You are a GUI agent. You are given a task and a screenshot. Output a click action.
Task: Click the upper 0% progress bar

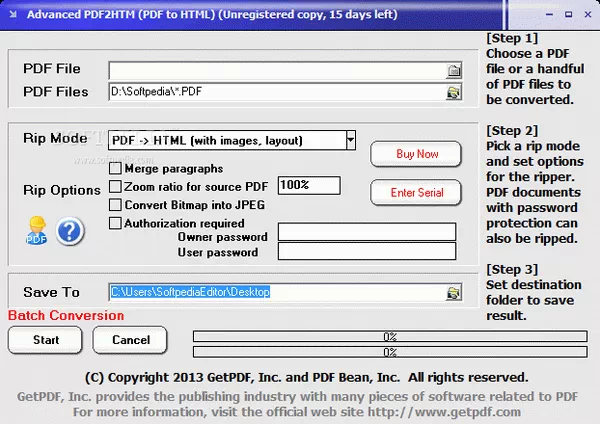pos(390,336)
